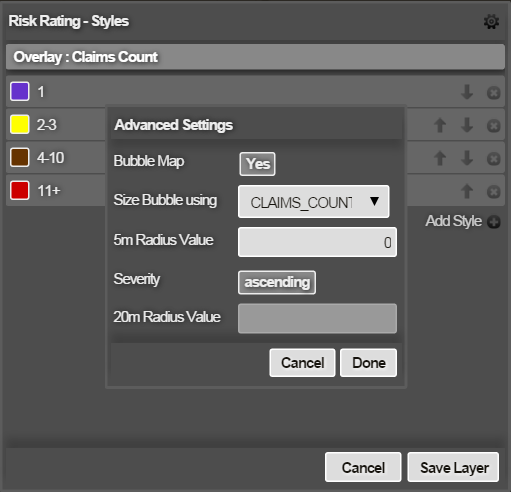
Task: Delete the style 1 row
Action: (493, 93)
